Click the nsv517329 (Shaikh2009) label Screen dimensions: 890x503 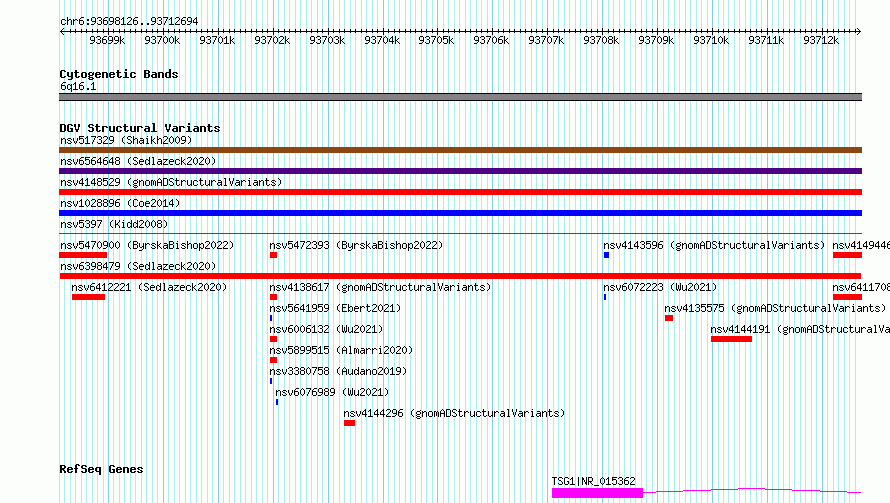pos(126,140)
